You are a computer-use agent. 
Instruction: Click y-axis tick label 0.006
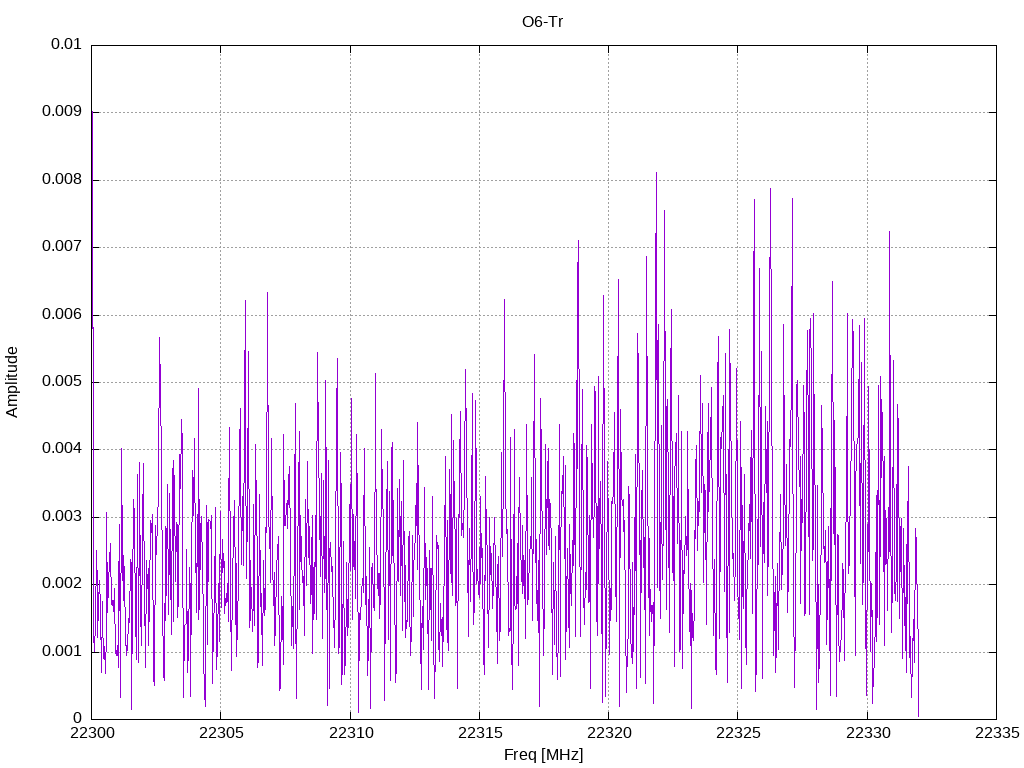pos(62,315)
